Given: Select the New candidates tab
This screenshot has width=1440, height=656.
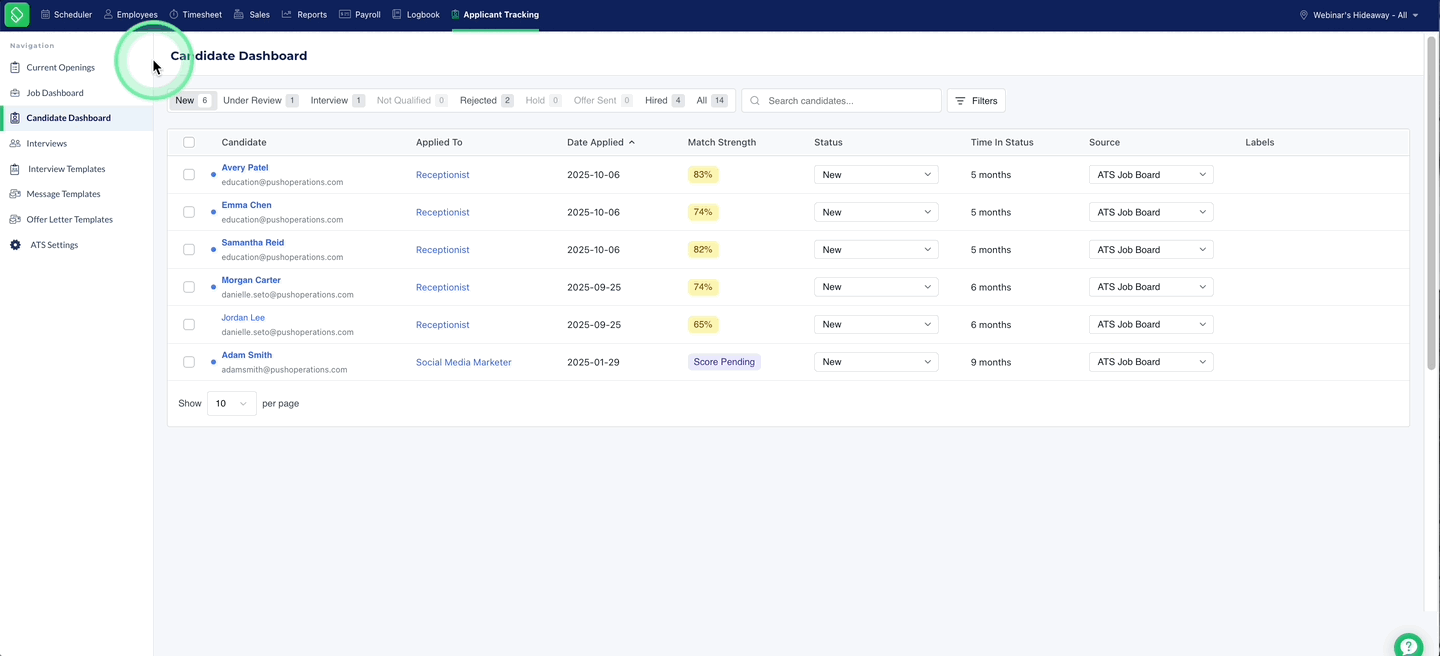Looking at the screenshot, I should point(192,101).
